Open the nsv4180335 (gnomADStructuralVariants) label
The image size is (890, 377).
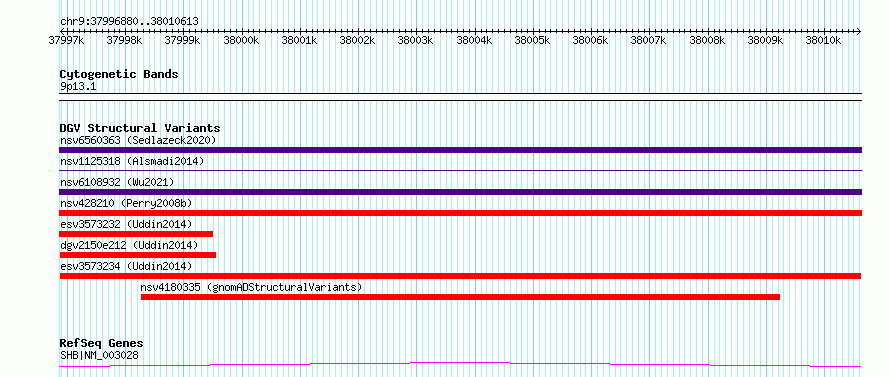click(251, 287)
